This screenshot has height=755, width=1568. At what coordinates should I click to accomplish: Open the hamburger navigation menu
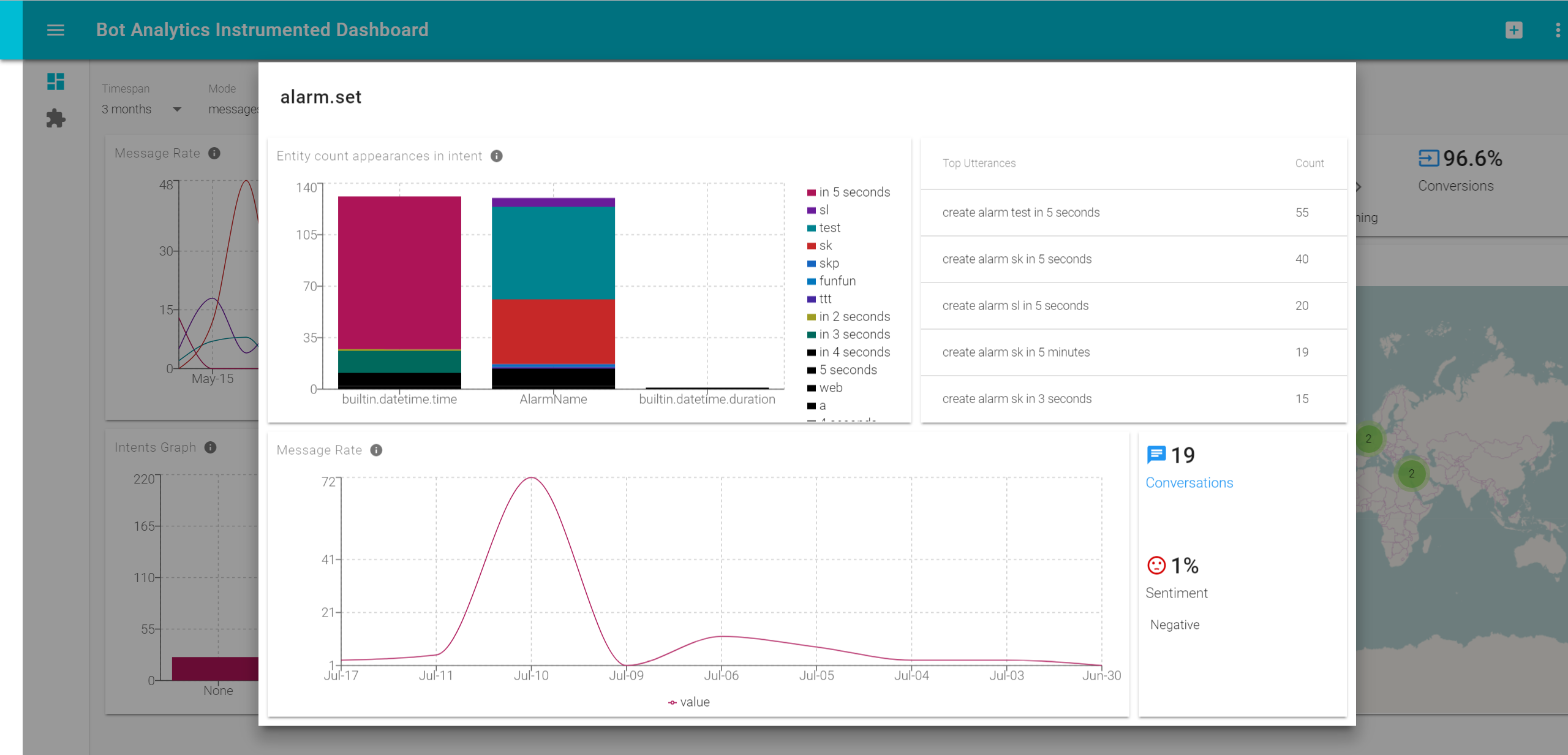(x=55, y=30)
